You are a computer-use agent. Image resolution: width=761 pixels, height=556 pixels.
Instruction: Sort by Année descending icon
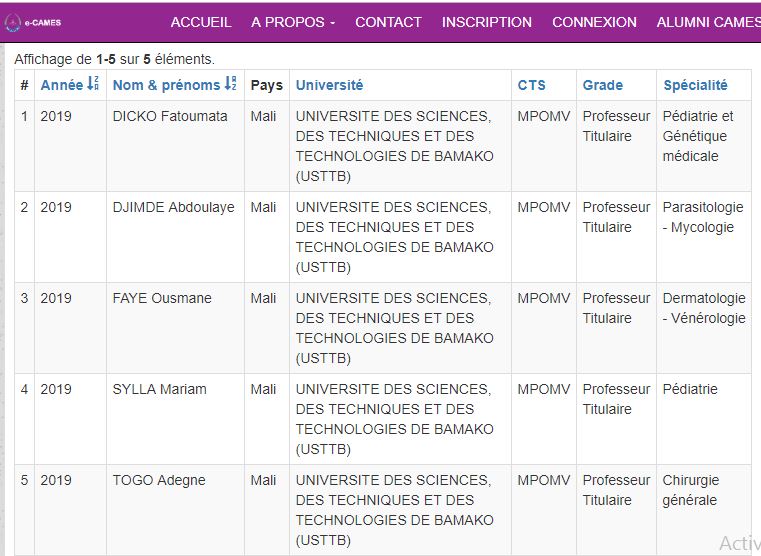coord(93,83)
